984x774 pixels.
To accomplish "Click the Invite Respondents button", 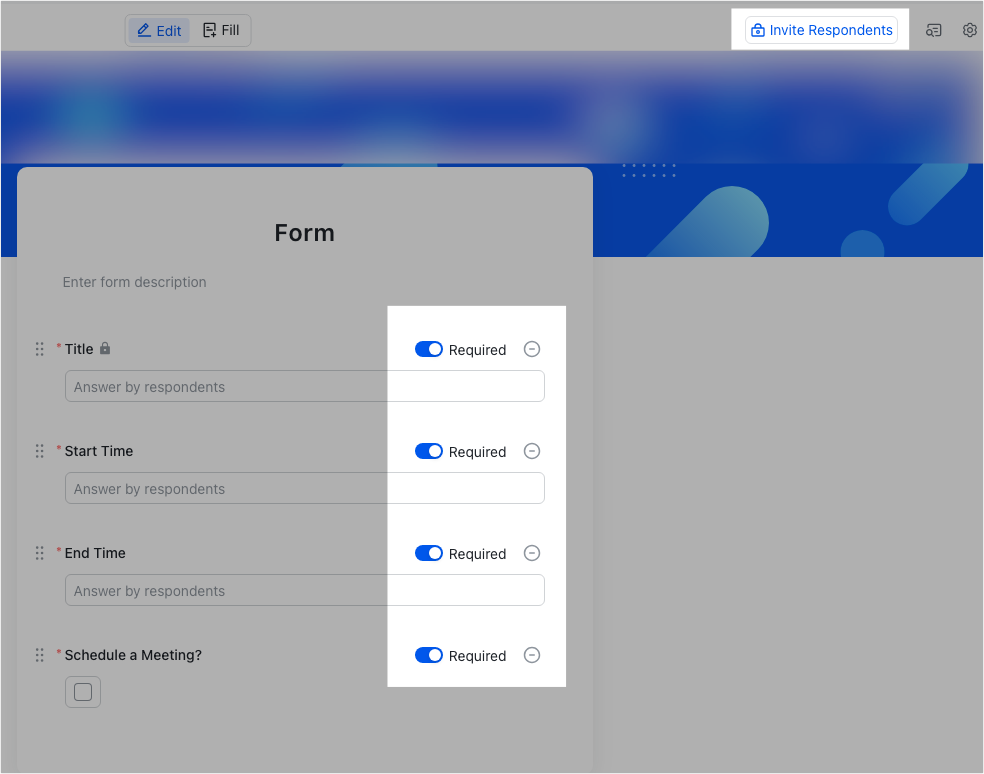I will [x=821, y=30].
